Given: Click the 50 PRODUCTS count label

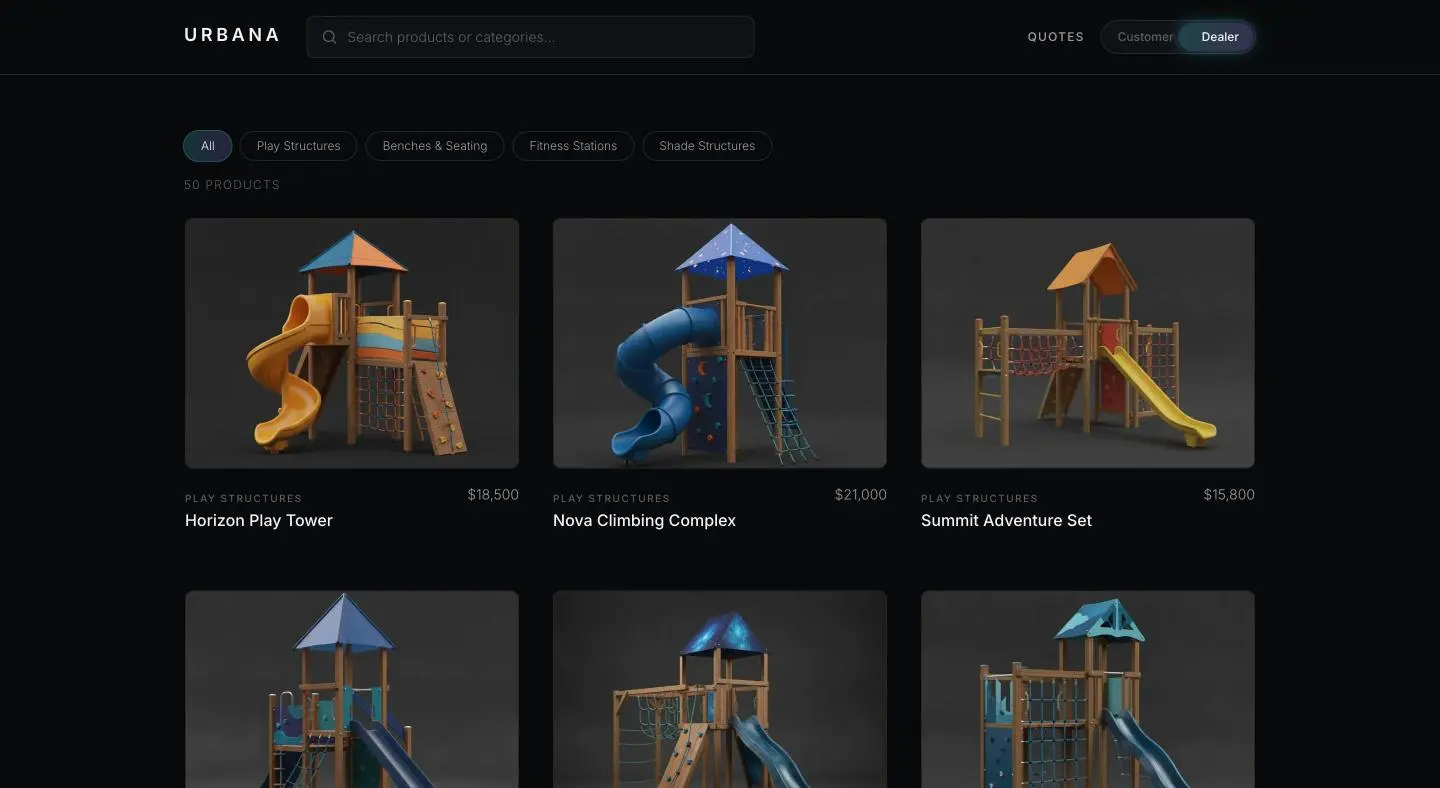Looking at the screenshot, I should tap(232, 185).
